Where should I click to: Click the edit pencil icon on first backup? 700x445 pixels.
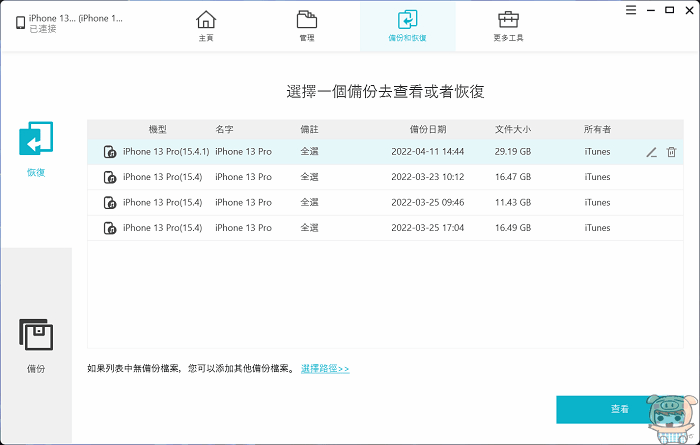click(651, 152)
